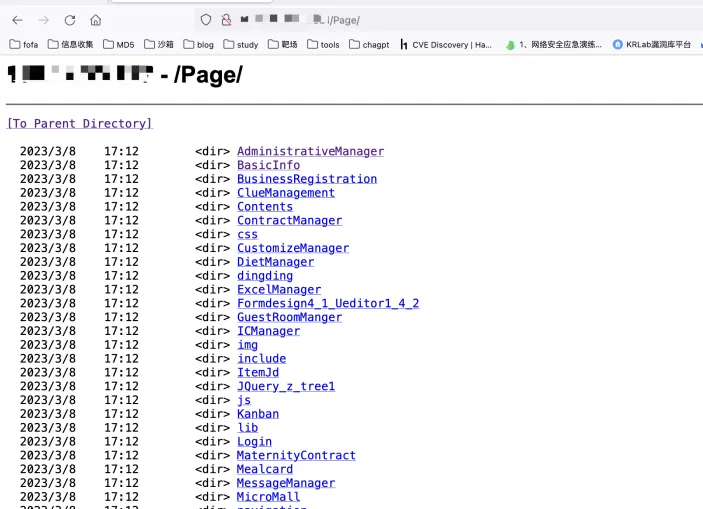
Task: Open the MaternityContract directory
Action: click(x=296, y=456)
